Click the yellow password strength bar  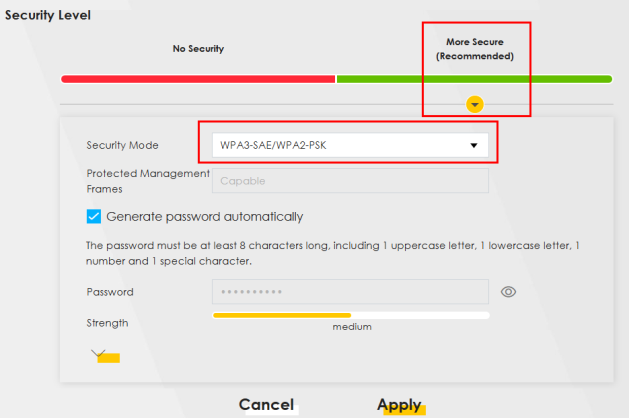click(x=282, y=315)
